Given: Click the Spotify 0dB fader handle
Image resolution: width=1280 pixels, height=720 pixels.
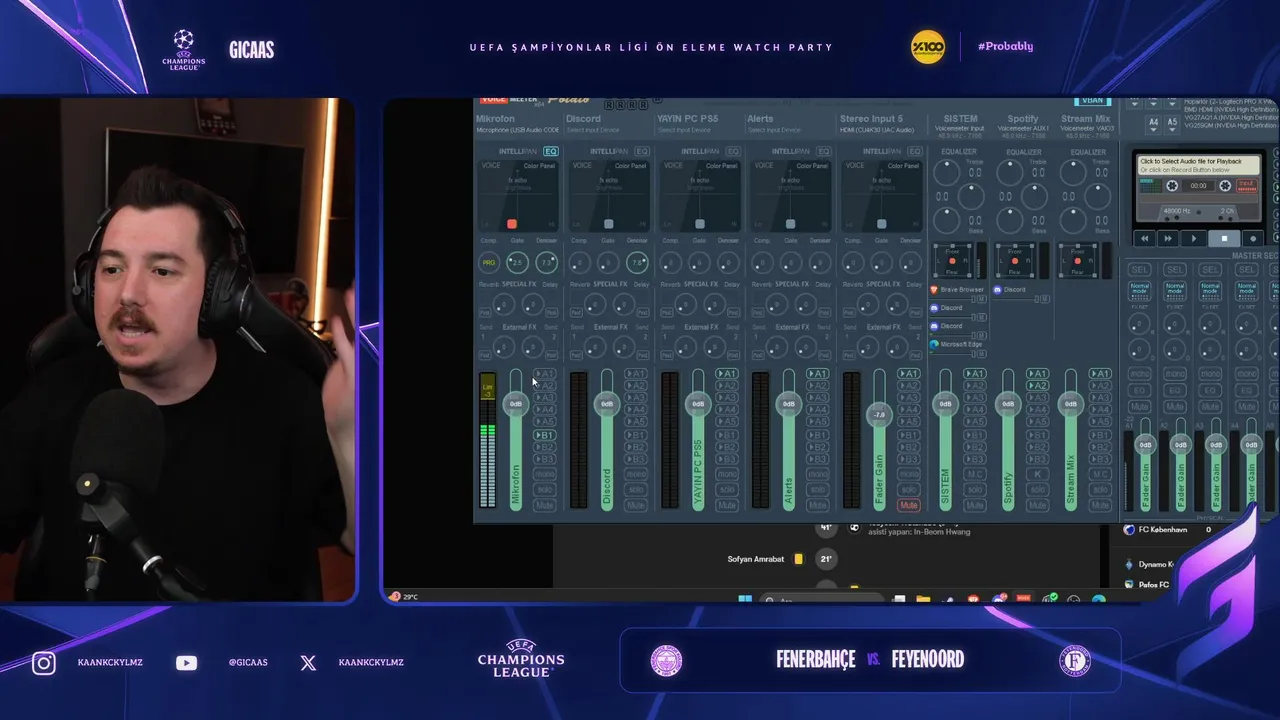Looking at the screenshot, I should click(x=1008, y=404).
